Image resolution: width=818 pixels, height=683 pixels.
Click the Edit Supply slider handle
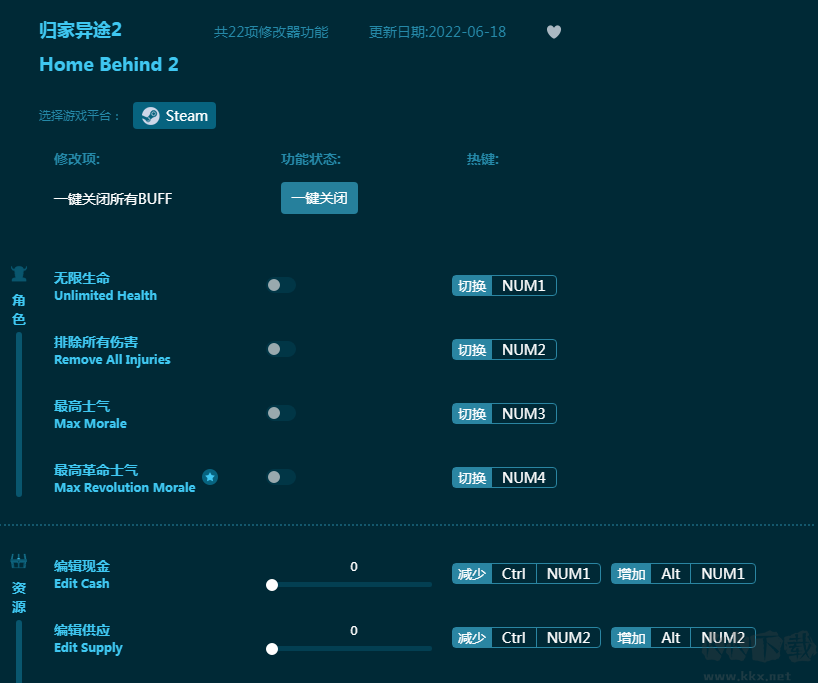click(x=272, y=649)
